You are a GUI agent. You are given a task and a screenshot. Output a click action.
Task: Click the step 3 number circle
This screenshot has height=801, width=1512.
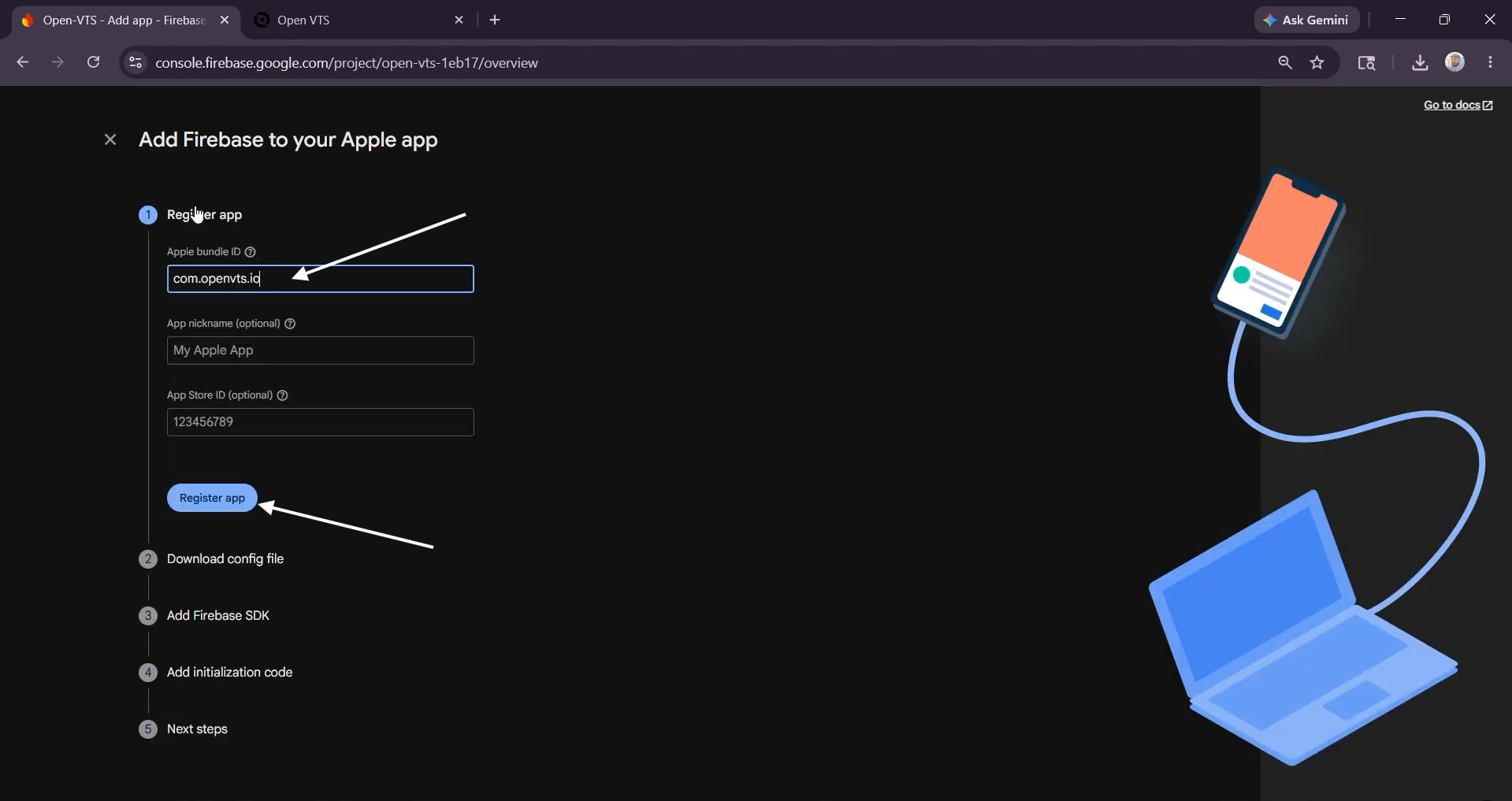point(148,616)
